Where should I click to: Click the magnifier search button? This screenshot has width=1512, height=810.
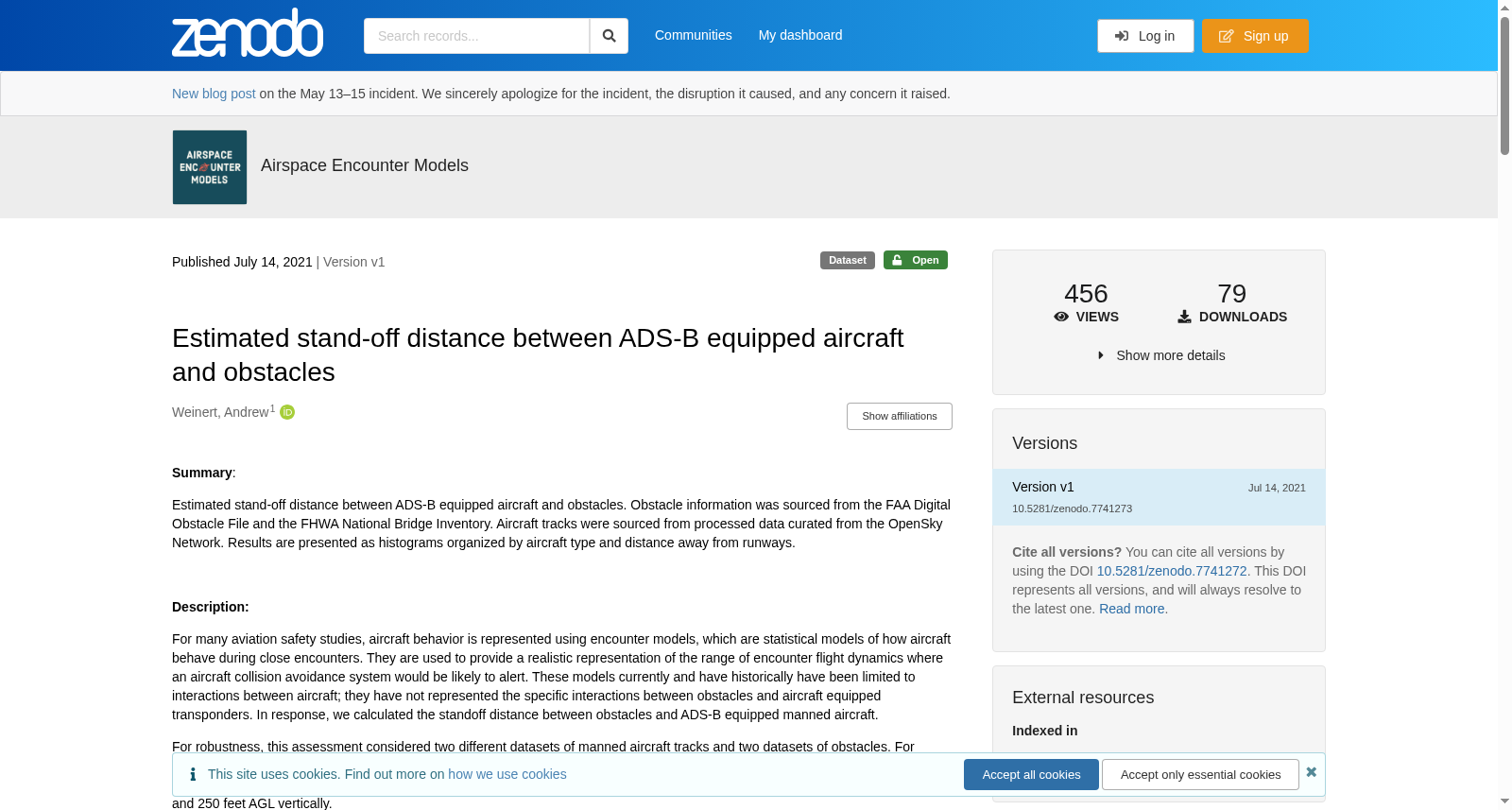[609, 36]
